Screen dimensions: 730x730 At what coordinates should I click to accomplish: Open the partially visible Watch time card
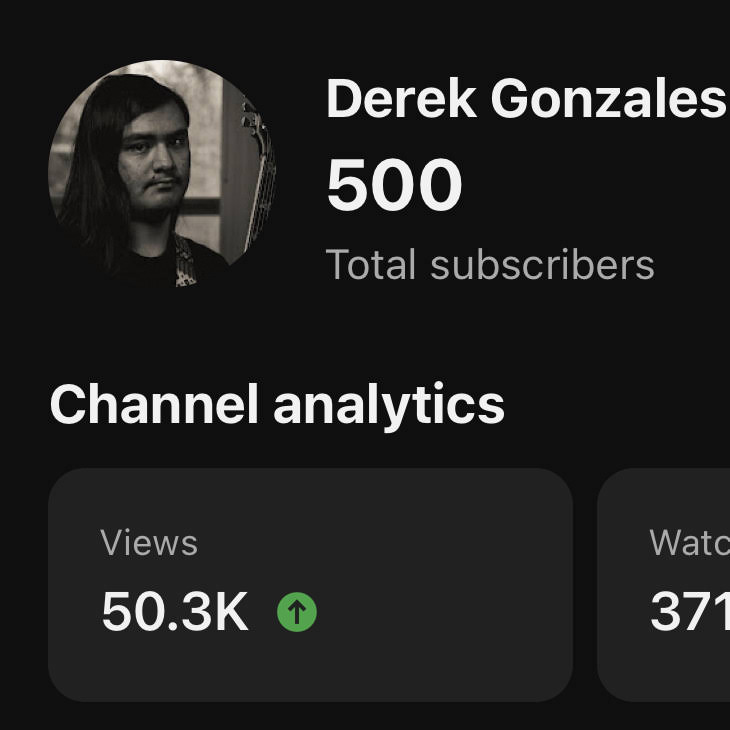pos(664,585)
